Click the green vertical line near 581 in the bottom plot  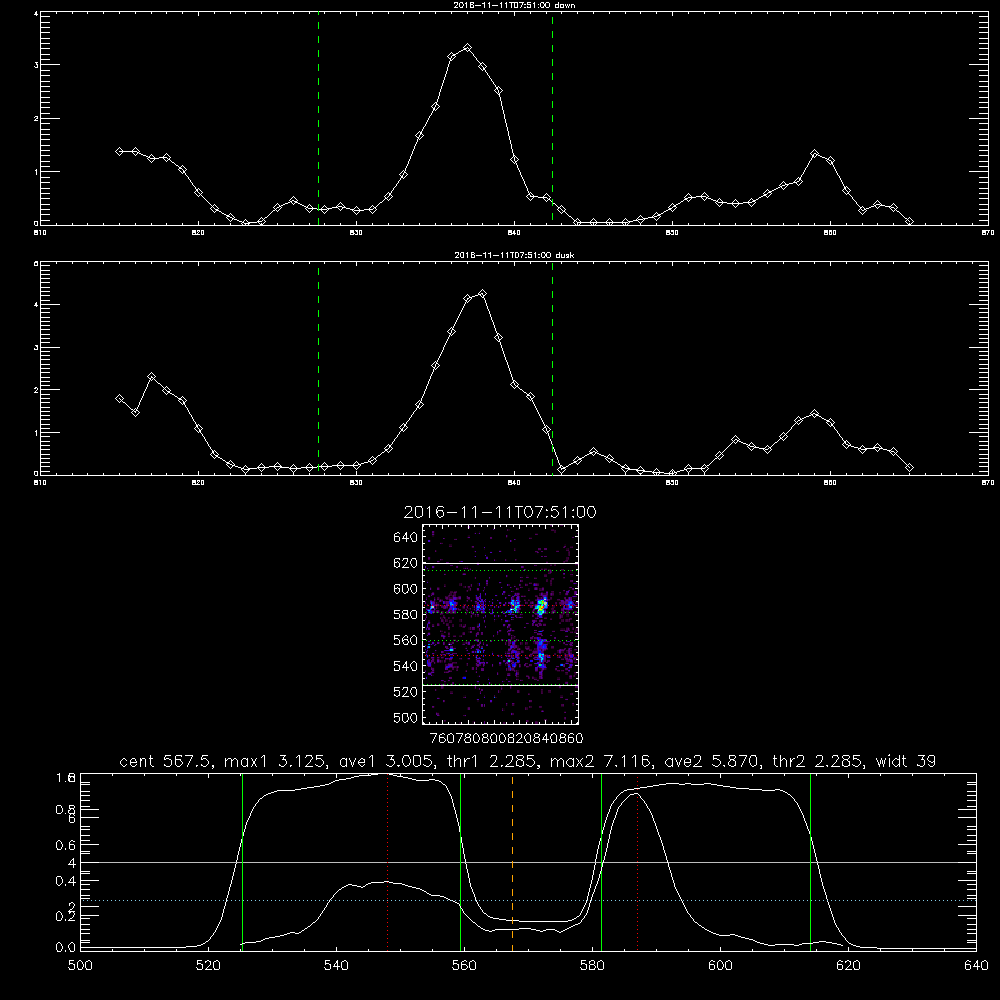pyautogui.click(x=601, y=862)
